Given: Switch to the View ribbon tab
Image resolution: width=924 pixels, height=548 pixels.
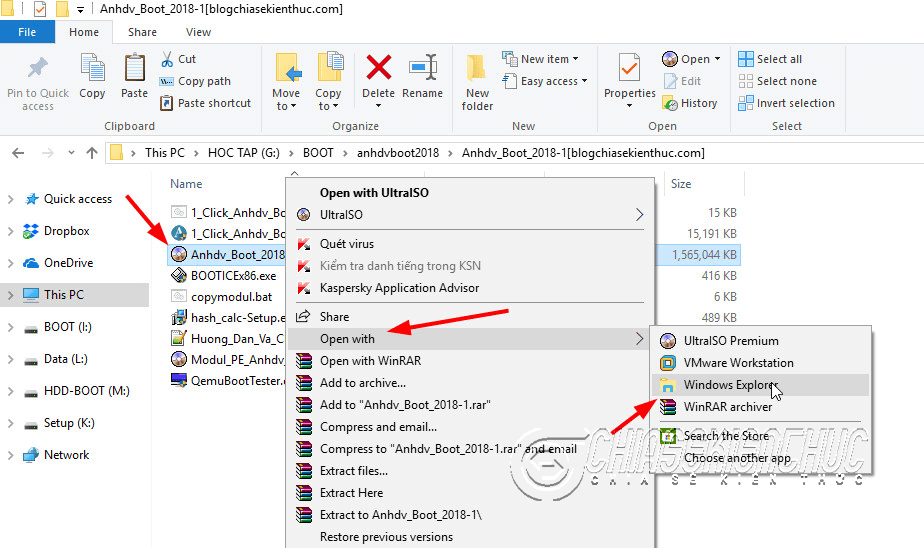Looking at the screenshot, I should tap(198, 32).
